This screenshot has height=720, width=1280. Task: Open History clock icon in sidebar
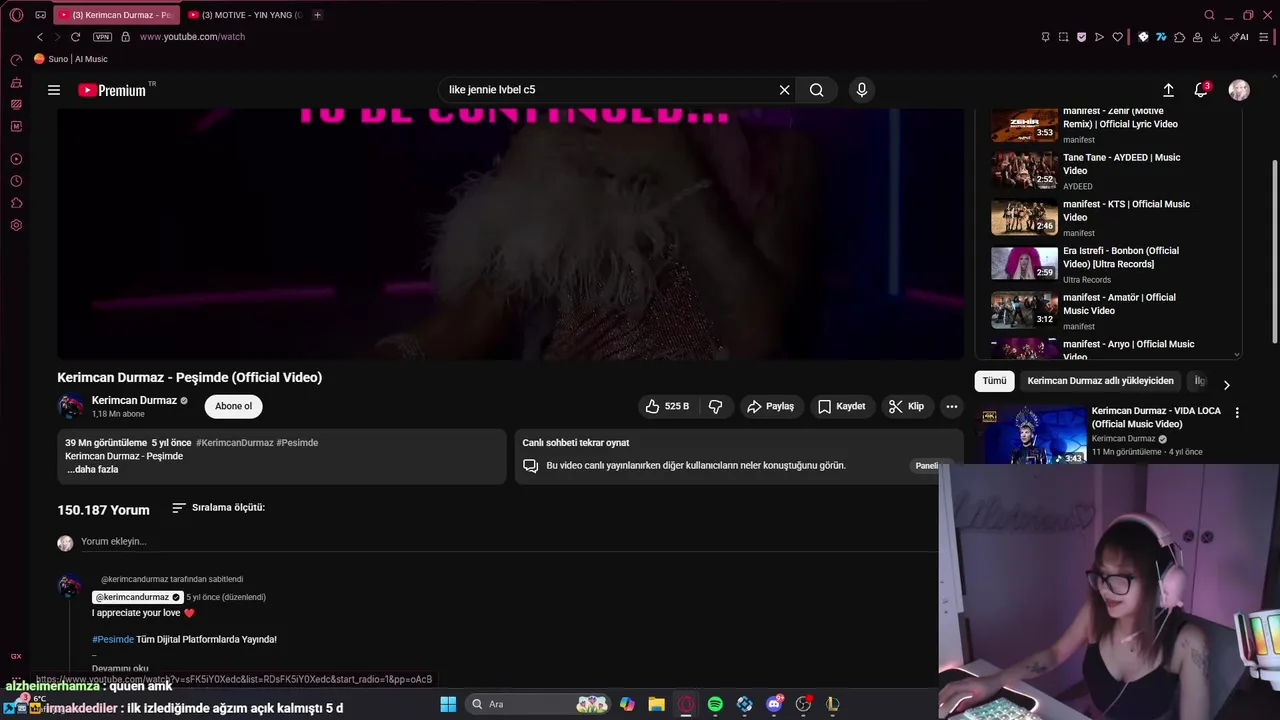(x=16, y=181)
